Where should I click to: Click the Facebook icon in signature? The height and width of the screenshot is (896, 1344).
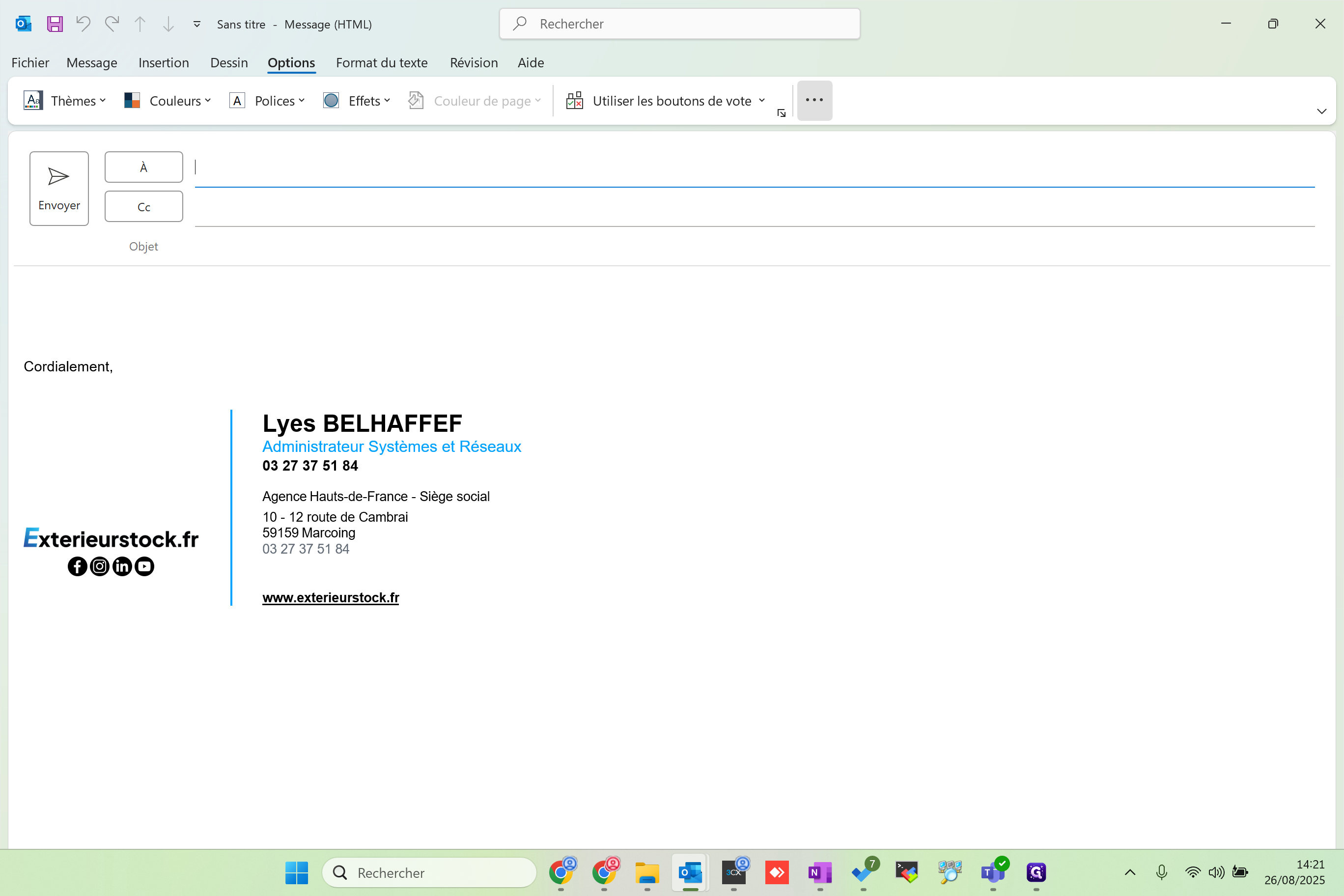tap(77, 566)
